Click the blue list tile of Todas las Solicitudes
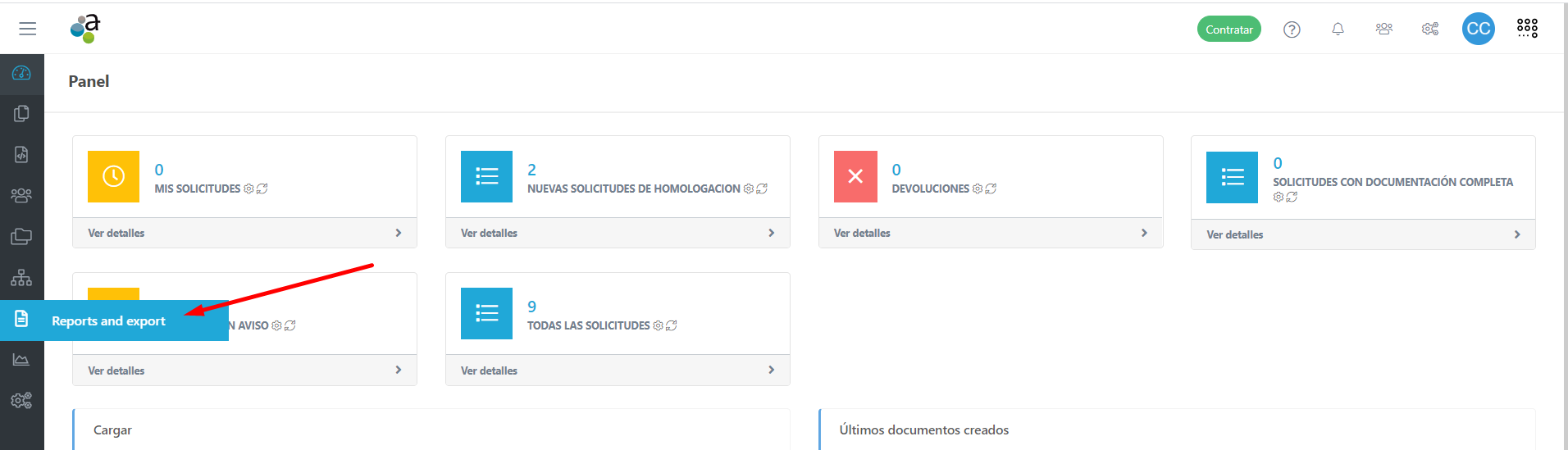The height and width of the screenshot is (450, 1568). [x=486, y=313]
